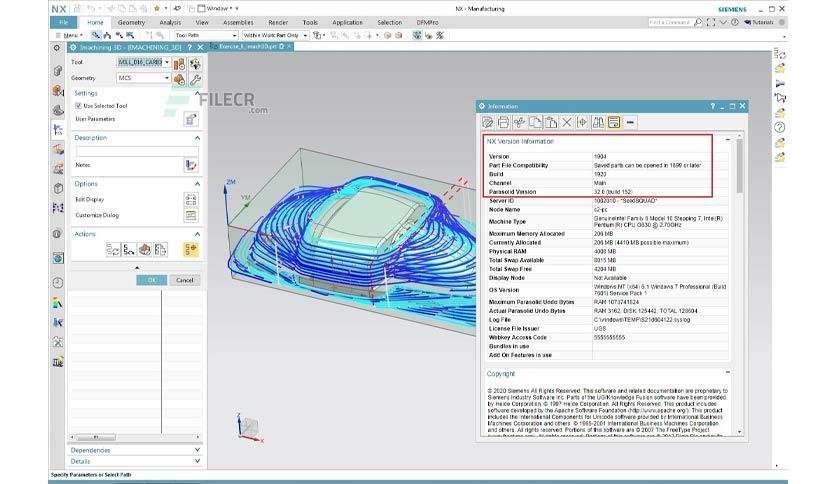Click the Generate tool path icon under Actions
The image size is (836, 484).
(x=113, y=249)
